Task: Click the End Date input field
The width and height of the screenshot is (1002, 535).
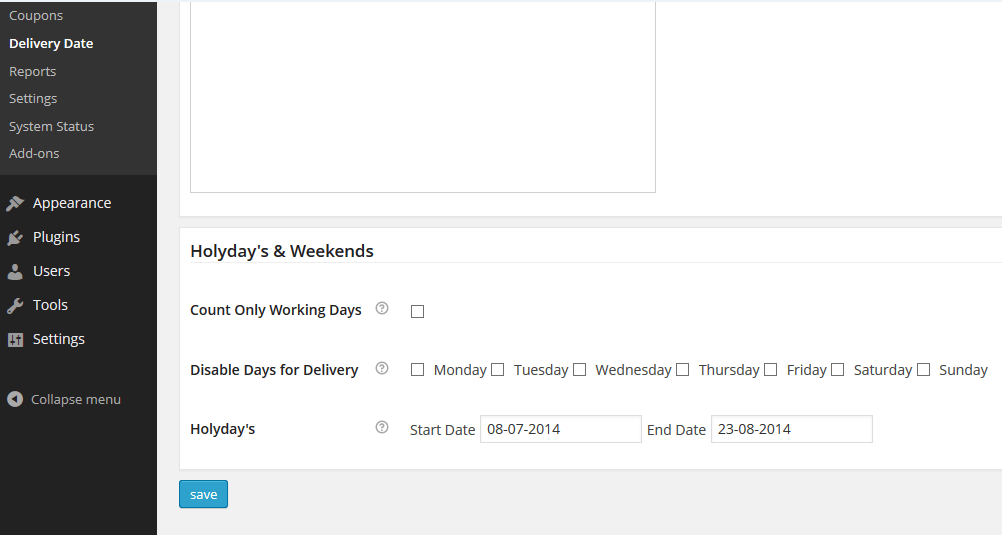Action: 792,429
